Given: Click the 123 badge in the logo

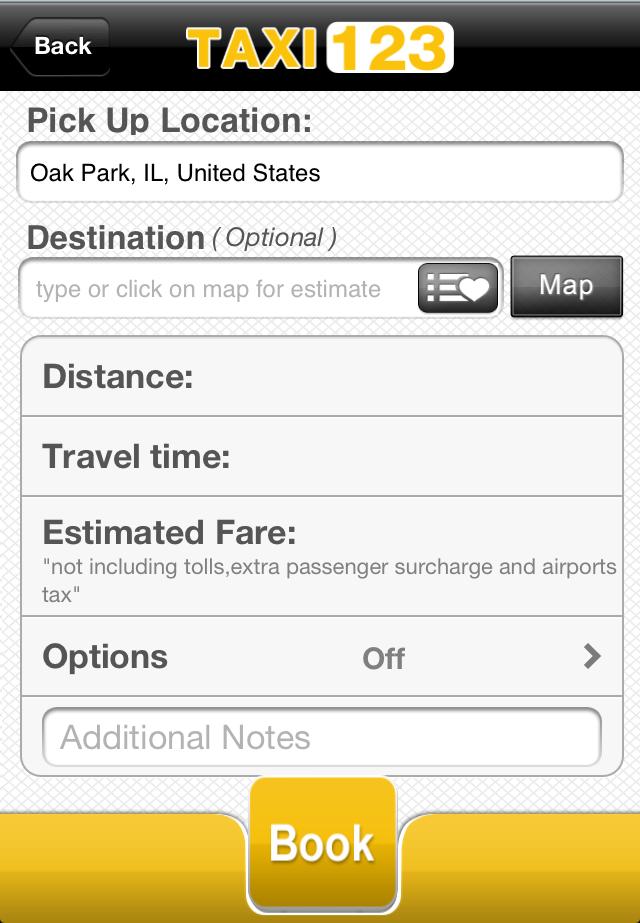Looking at the screenshot, I should (x=390, y=48).
